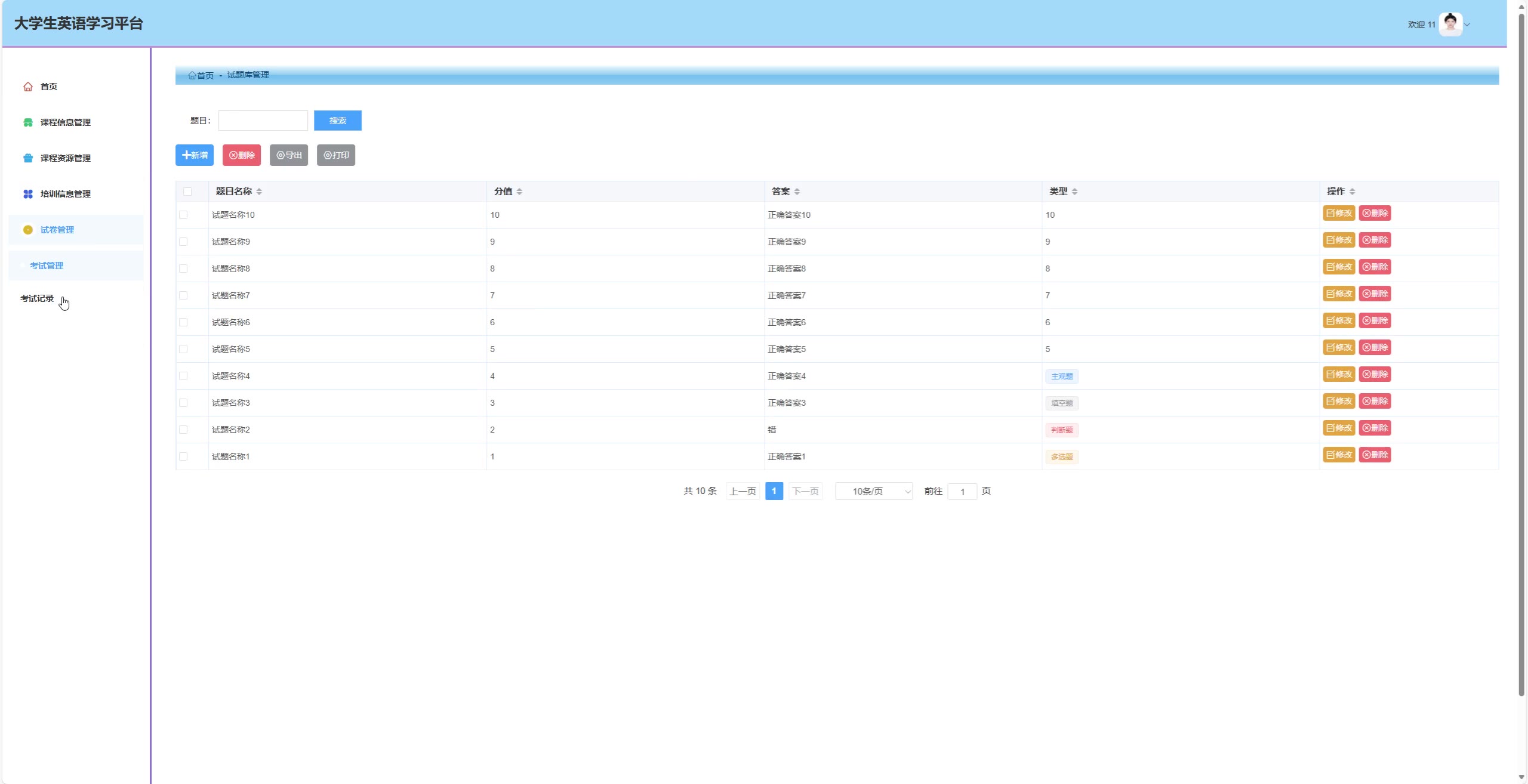
Task: Click the course resource management icon
Action: coord(27,158)
